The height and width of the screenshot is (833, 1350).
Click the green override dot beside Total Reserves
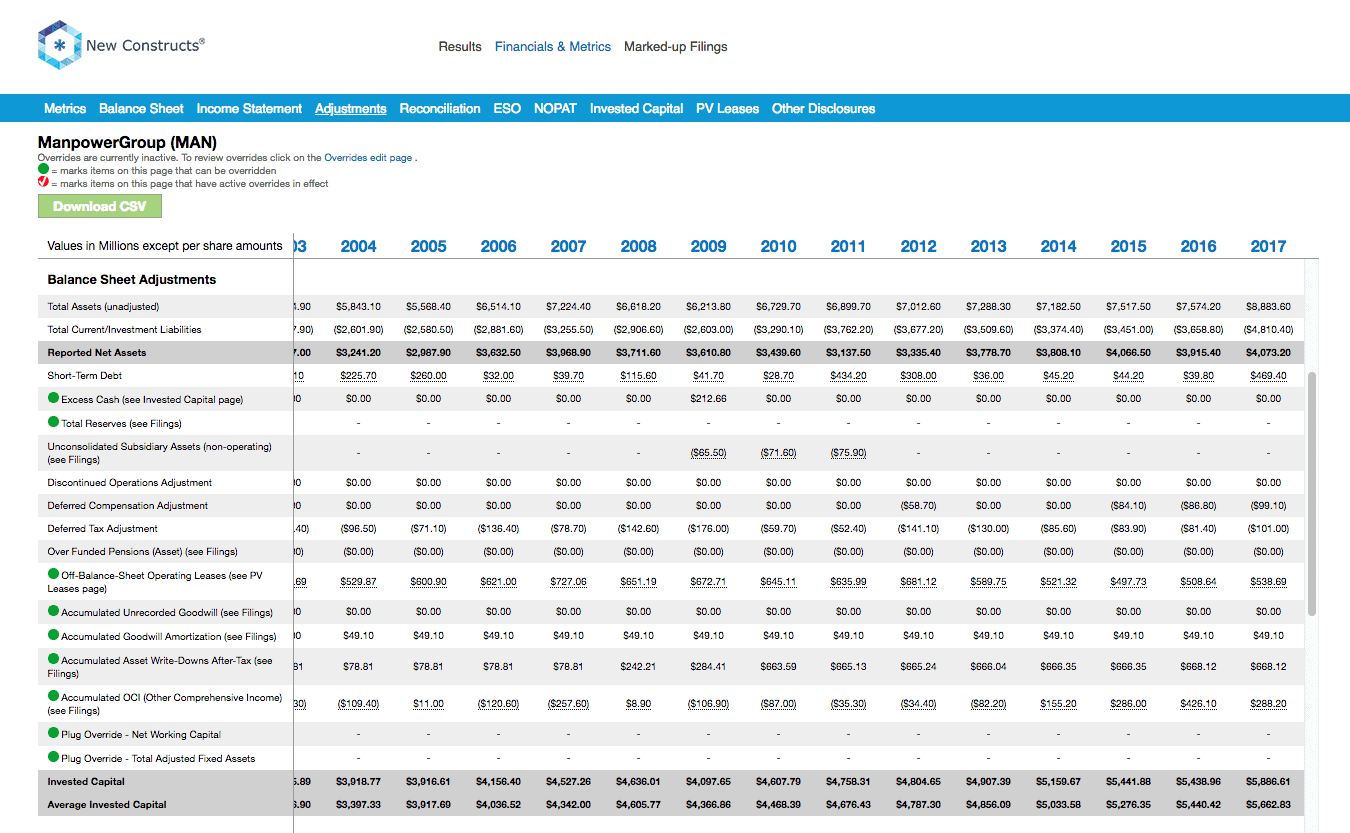pos(53,422)
